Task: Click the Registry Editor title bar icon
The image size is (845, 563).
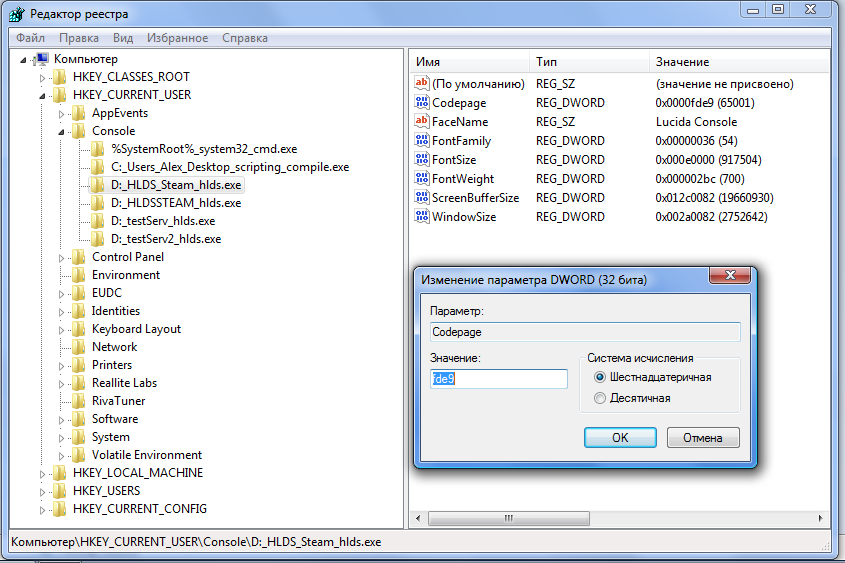Action: (x=16, y=13)
